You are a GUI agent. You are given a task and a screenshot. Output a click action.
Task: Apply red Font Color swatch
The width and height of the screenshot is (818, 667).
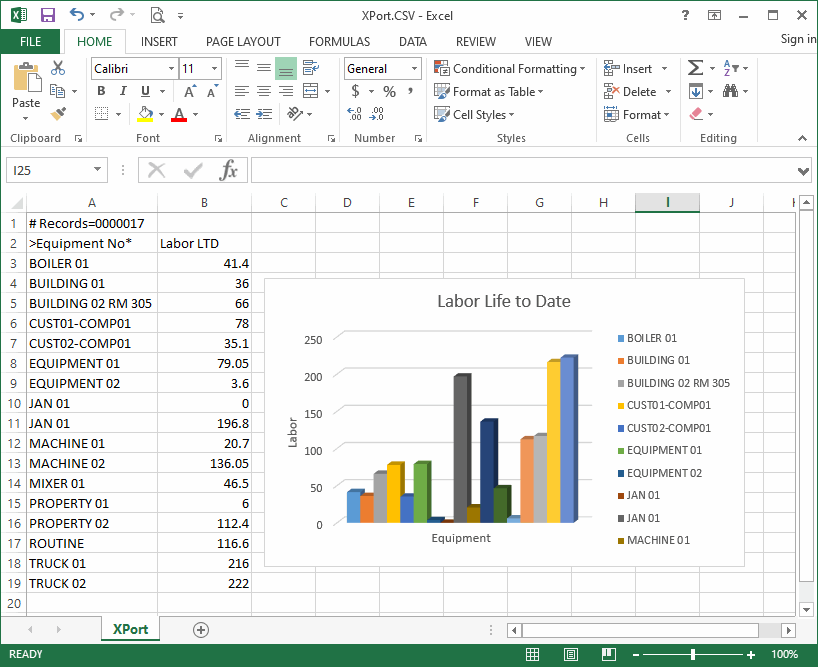click(178, 114)
